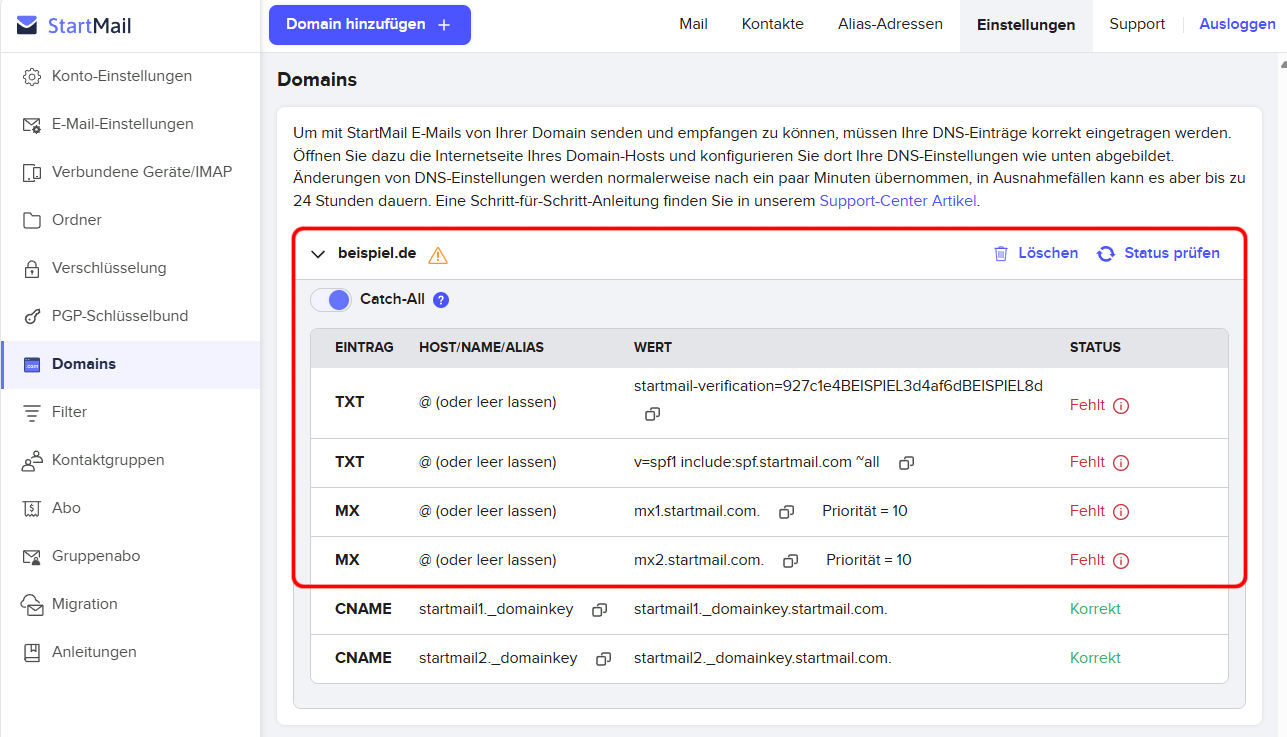Click the Ordner folder icon
1287x737 pixels.
coord(32,221)
